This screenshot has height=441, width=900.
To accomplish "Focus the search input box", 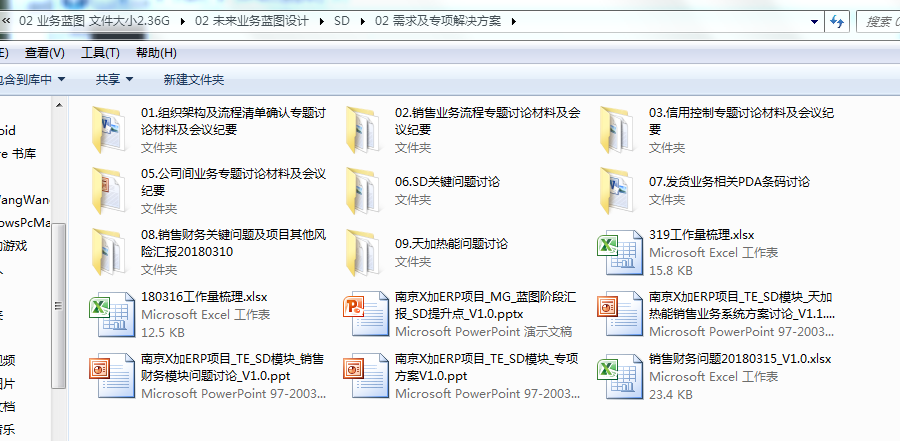I will [876, 20].
